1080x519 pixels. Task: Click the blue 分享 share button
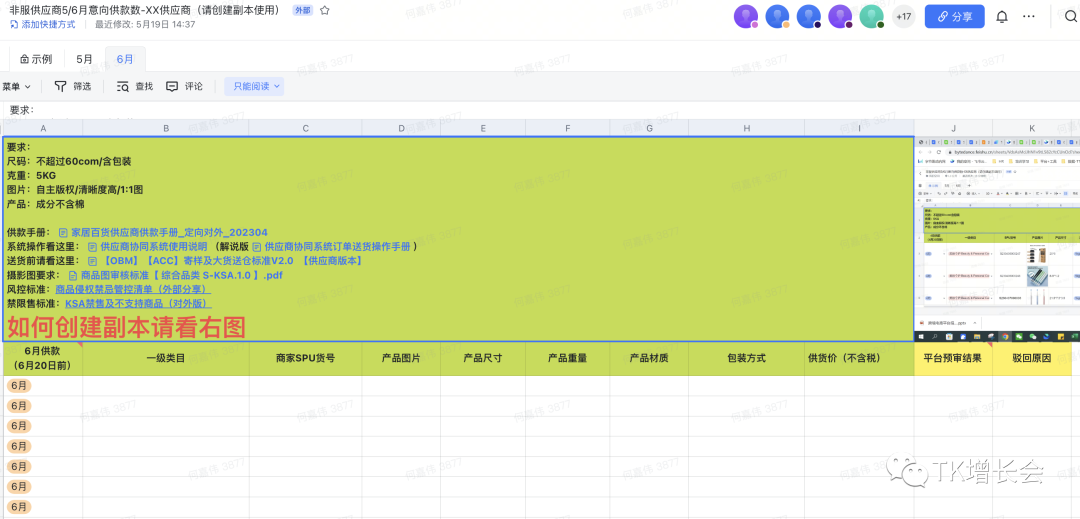[x=954, y=17]
